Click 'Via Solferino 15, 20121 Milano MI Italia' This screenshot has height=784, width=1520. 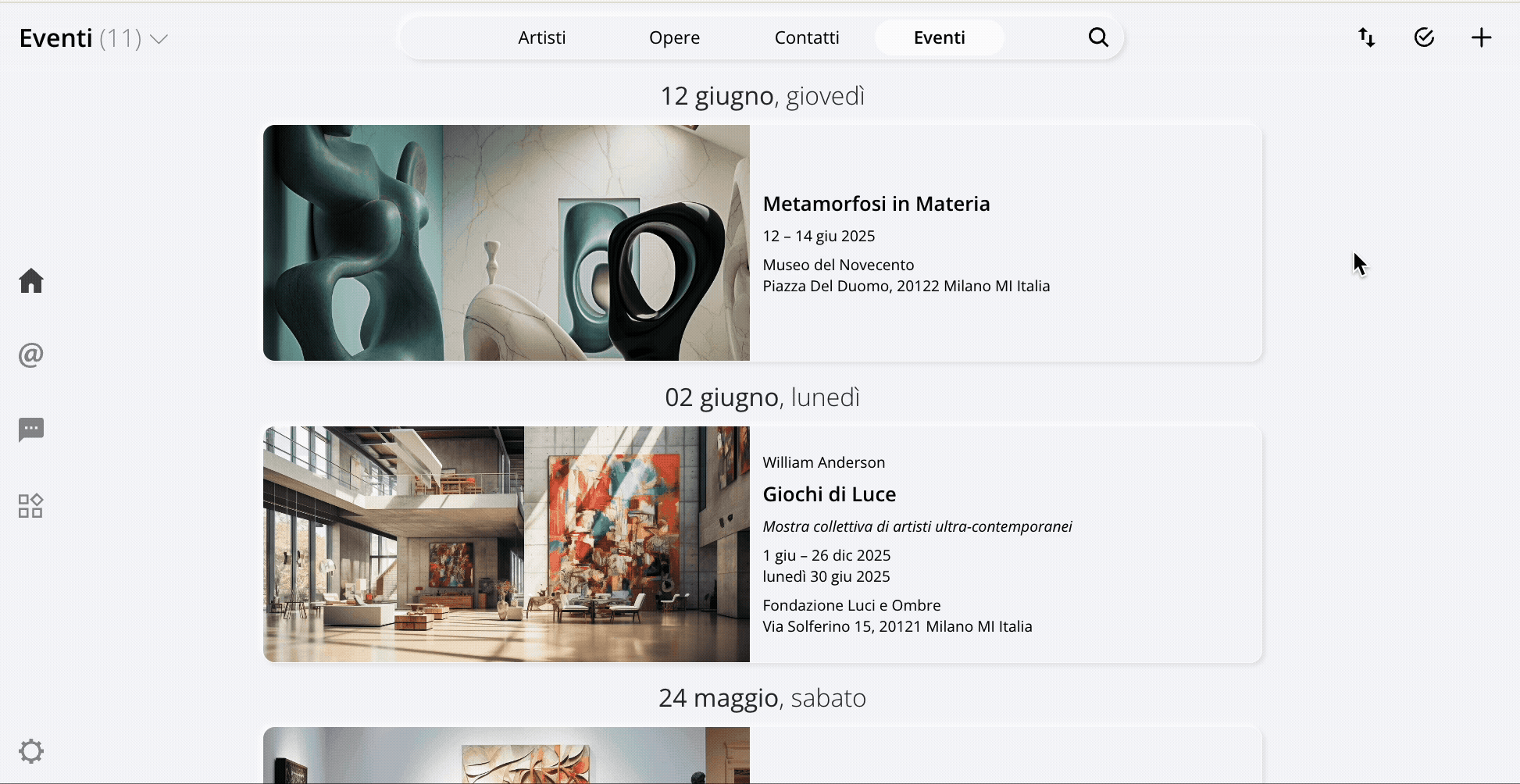tap(897, 626)
